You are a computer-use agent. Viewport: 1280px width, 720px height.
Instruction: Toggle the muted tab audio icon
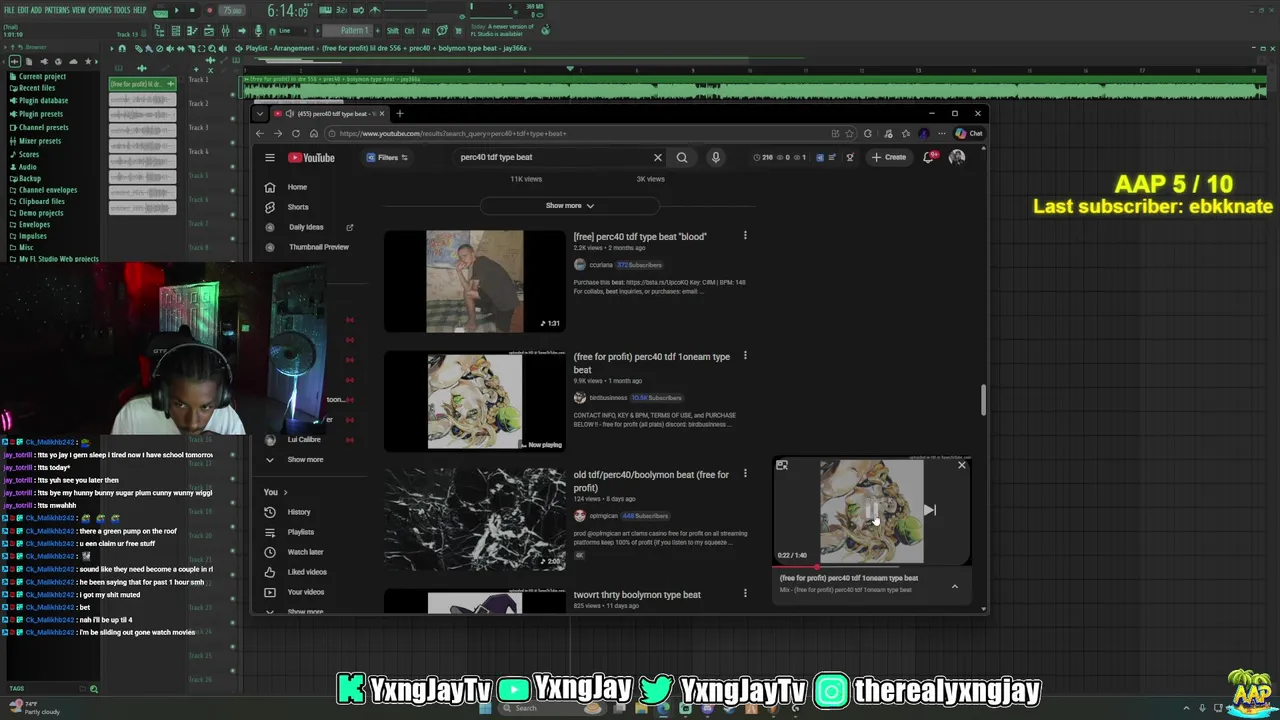[289, 113]
